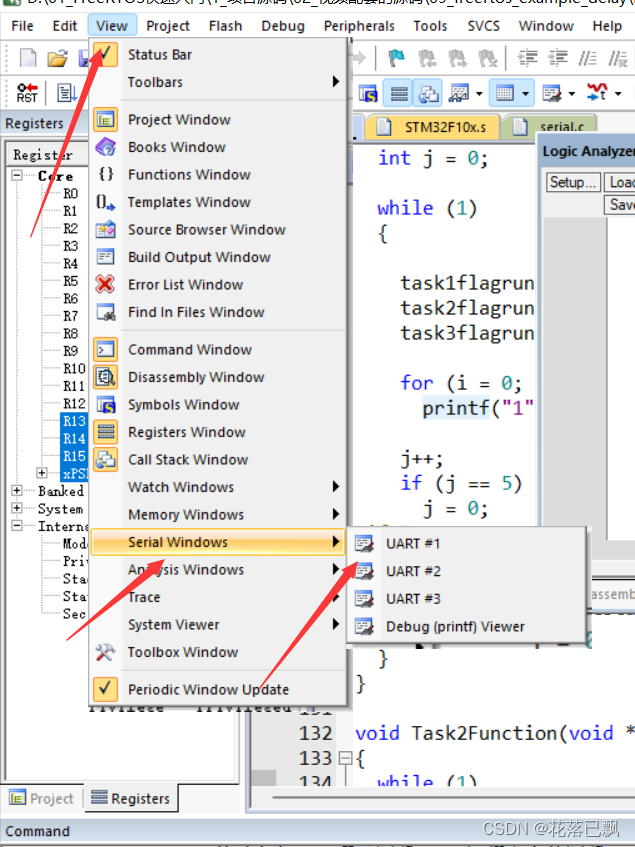Screen dimensions: 635x847
Task: Click the bookmark flag toolbar icon
Action: pyautogui.click(x=397, y=57)
